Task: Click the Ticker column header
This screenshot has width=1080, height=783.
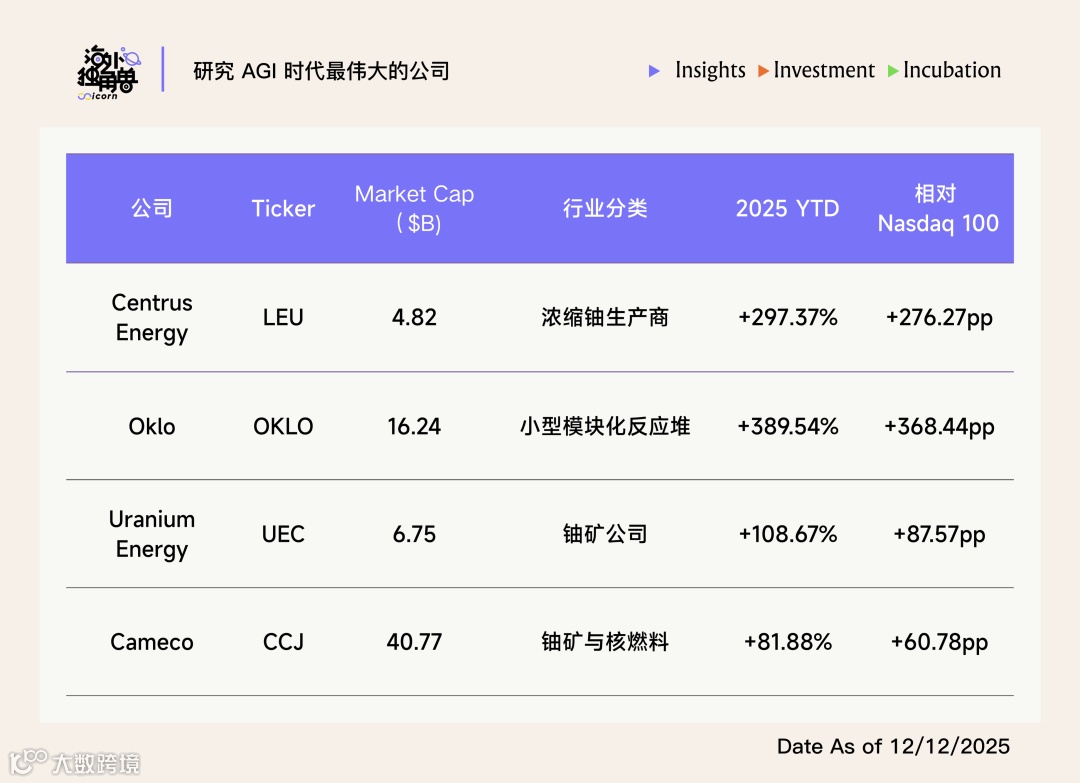Action: pos(283,208)
